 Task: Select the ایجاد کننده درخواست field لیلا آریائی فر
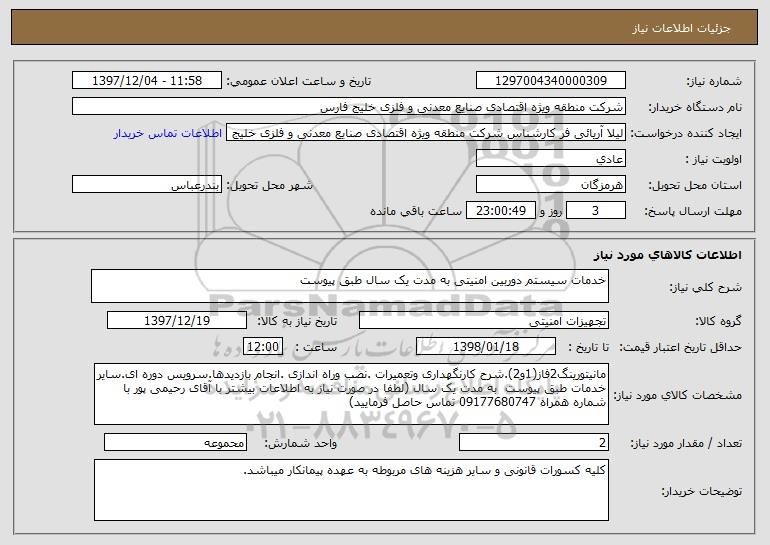426,133
